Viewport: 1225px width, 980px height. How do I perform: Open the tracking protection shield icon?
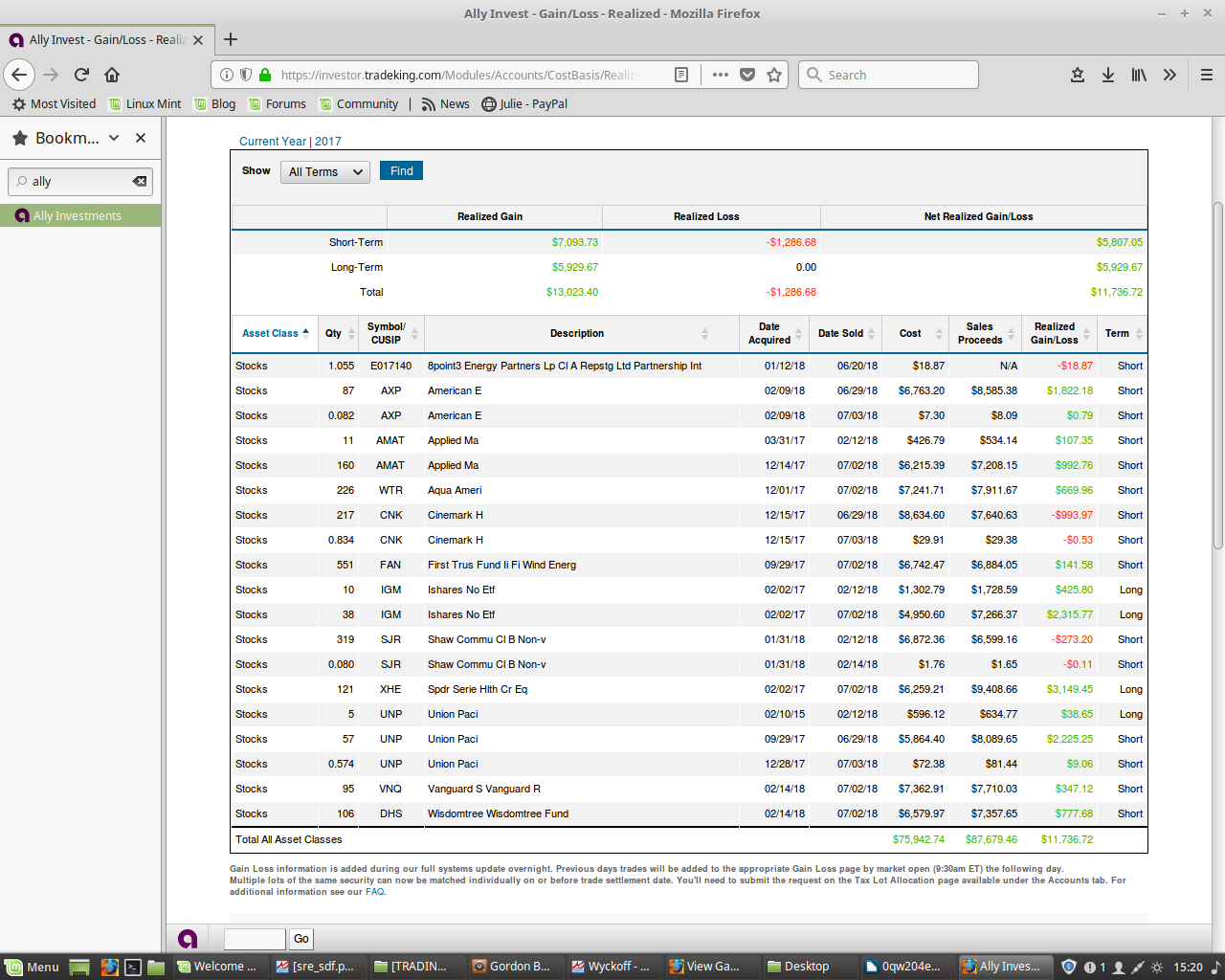pos(246,75)
